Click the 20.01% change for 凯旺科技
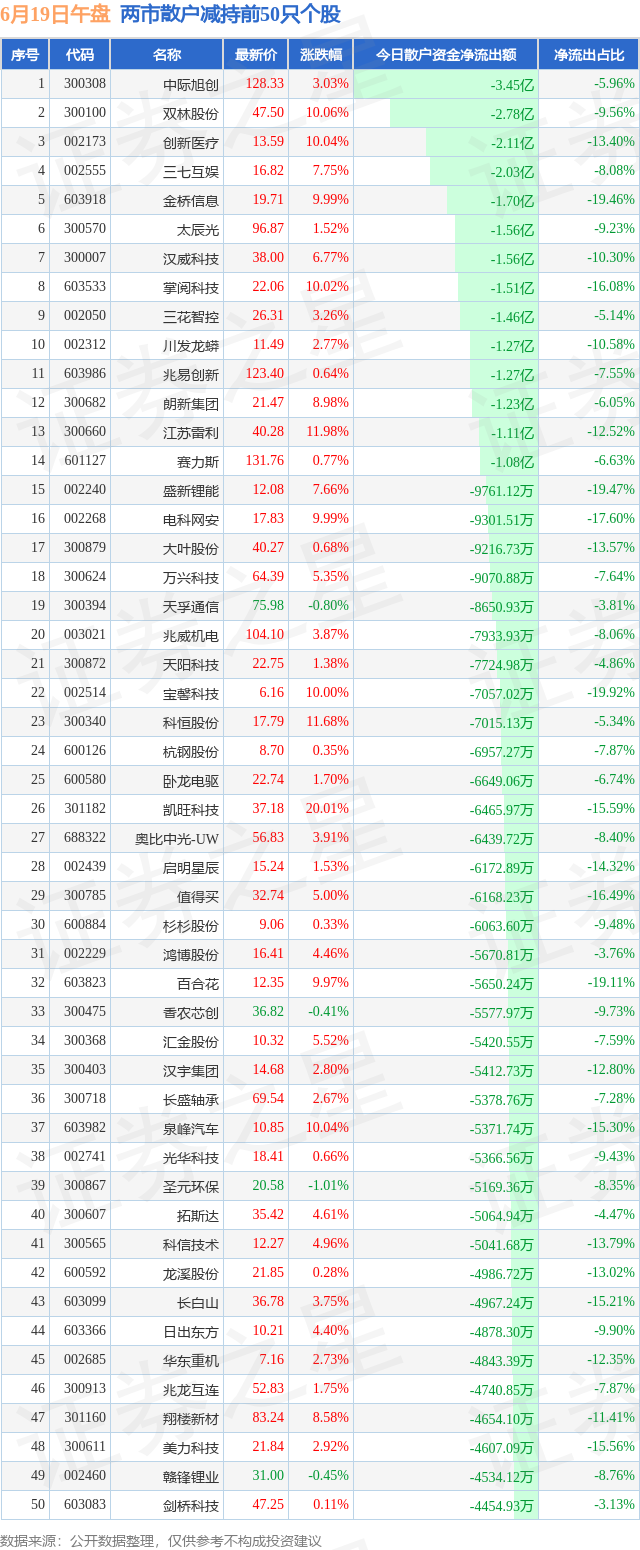Image resolution: width=640 pixels, height=1550 pixels. (328, 808)
